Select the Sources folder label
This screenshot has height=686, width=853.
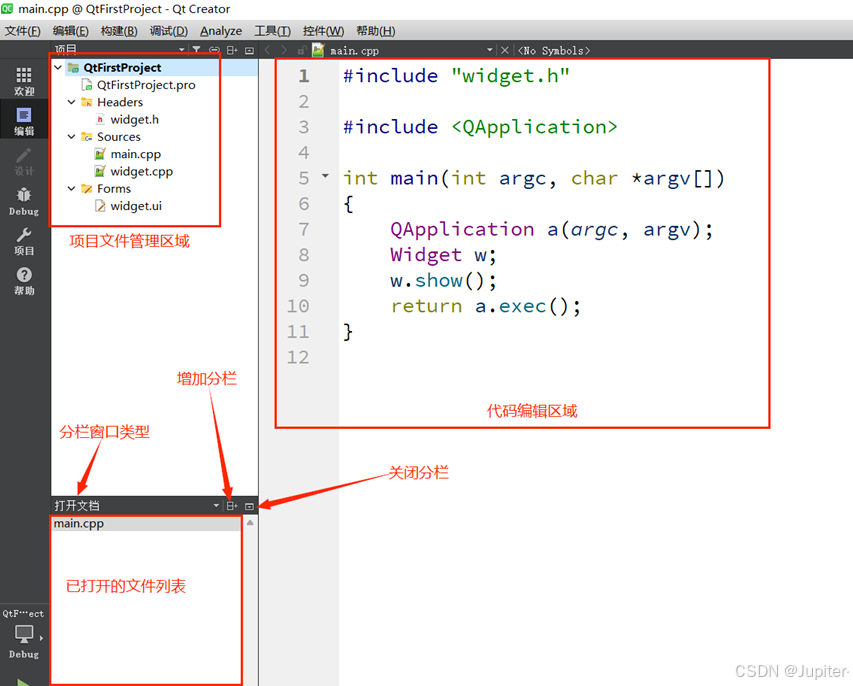click(119, 137)
